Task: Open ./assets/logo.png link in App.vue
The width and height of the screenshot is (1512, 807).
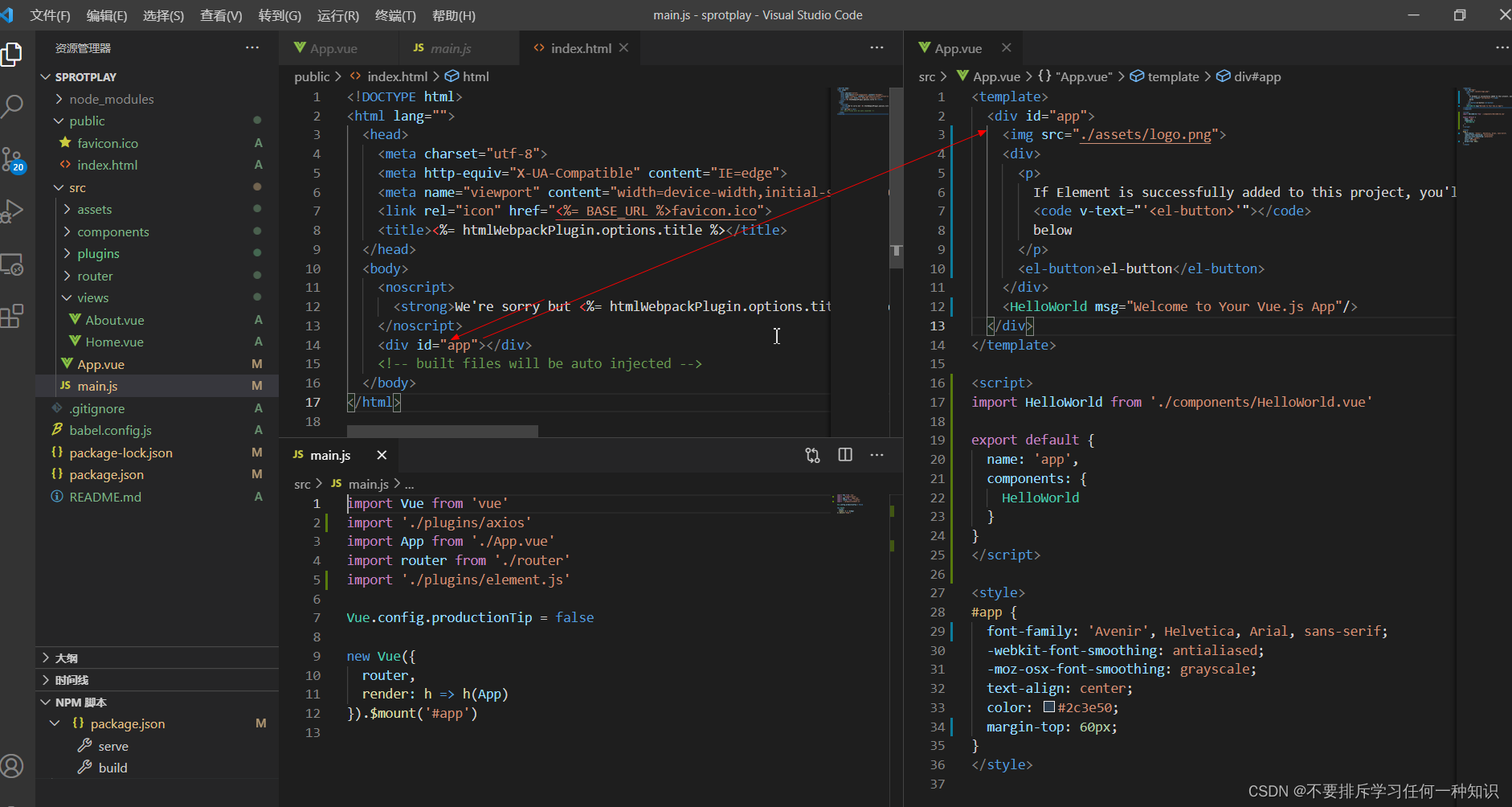Action: pos(1146,134)
